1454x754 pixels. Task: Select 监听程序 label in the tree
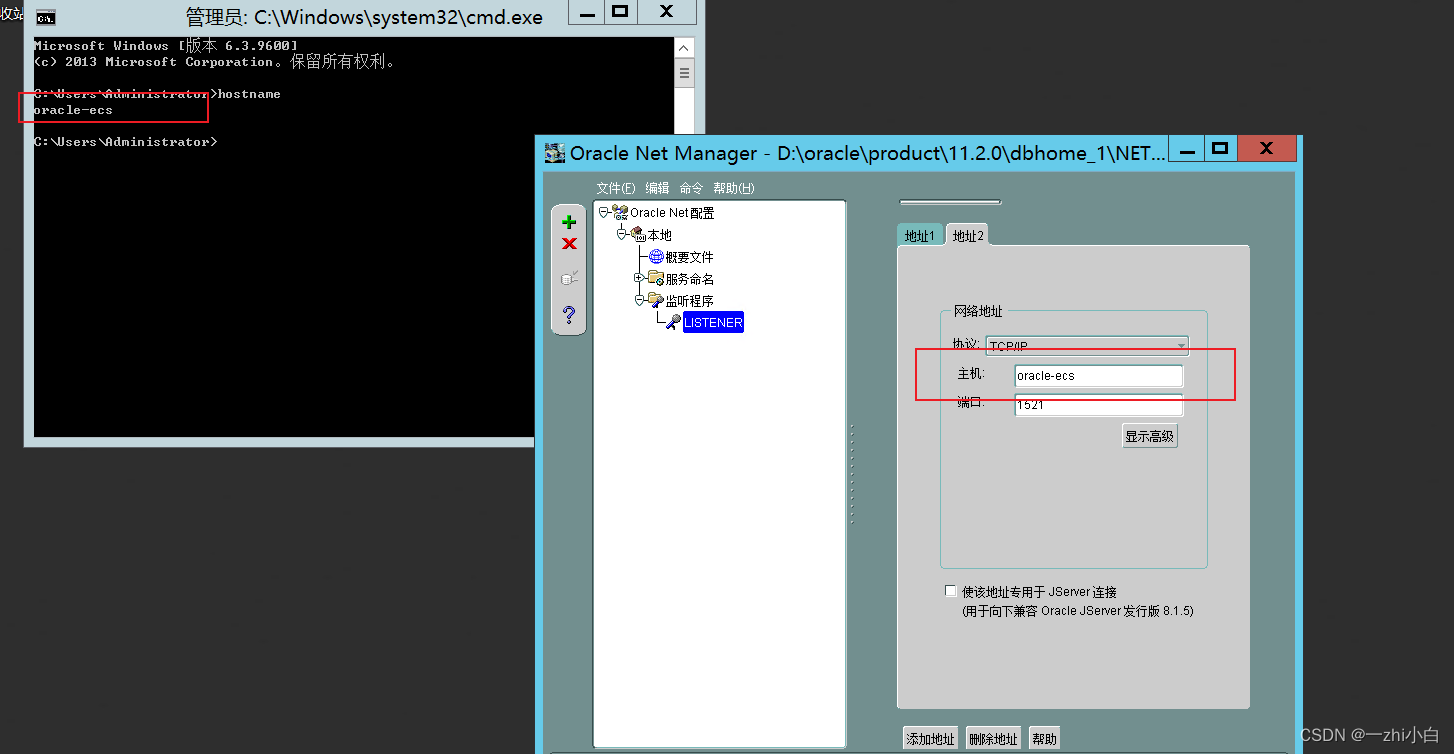click(x=690, y=301)
